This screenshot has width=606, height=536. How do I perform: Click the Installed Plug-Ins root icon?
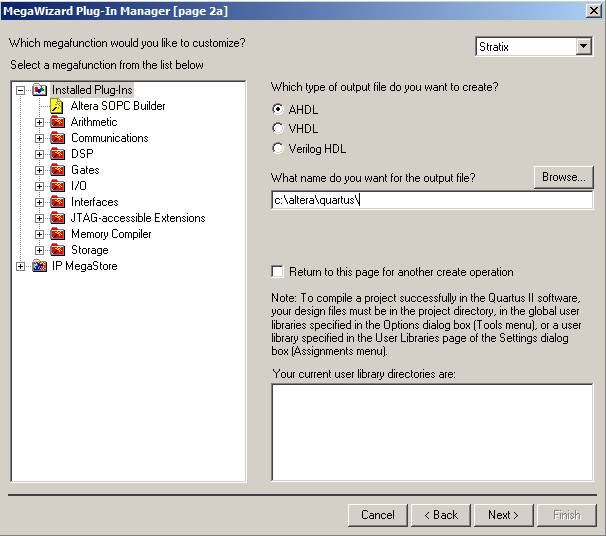click(x=39, y=90)
